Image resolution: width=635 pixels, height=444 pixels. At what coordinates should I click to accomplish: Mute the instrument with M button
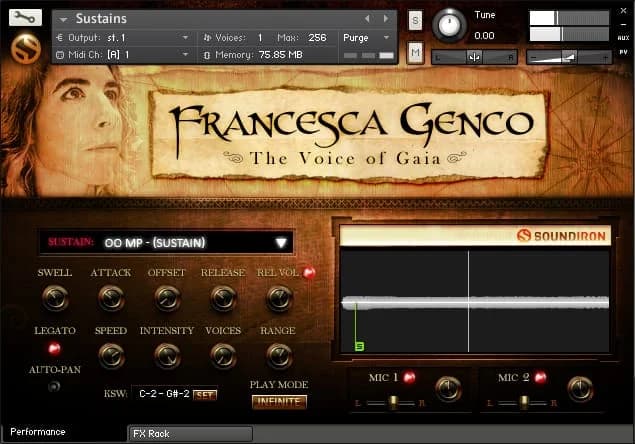click(x=415, y=52)
